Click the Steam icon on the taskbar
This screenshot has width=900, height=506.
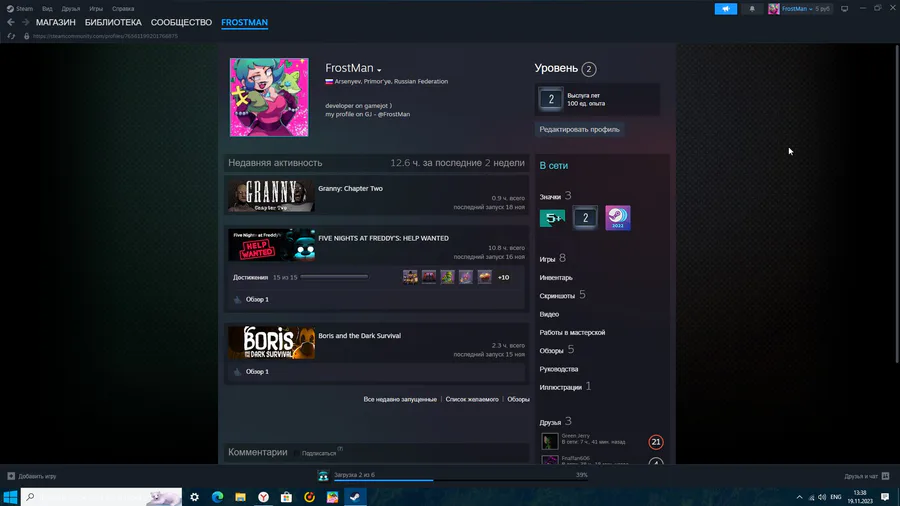click(355, 497)
